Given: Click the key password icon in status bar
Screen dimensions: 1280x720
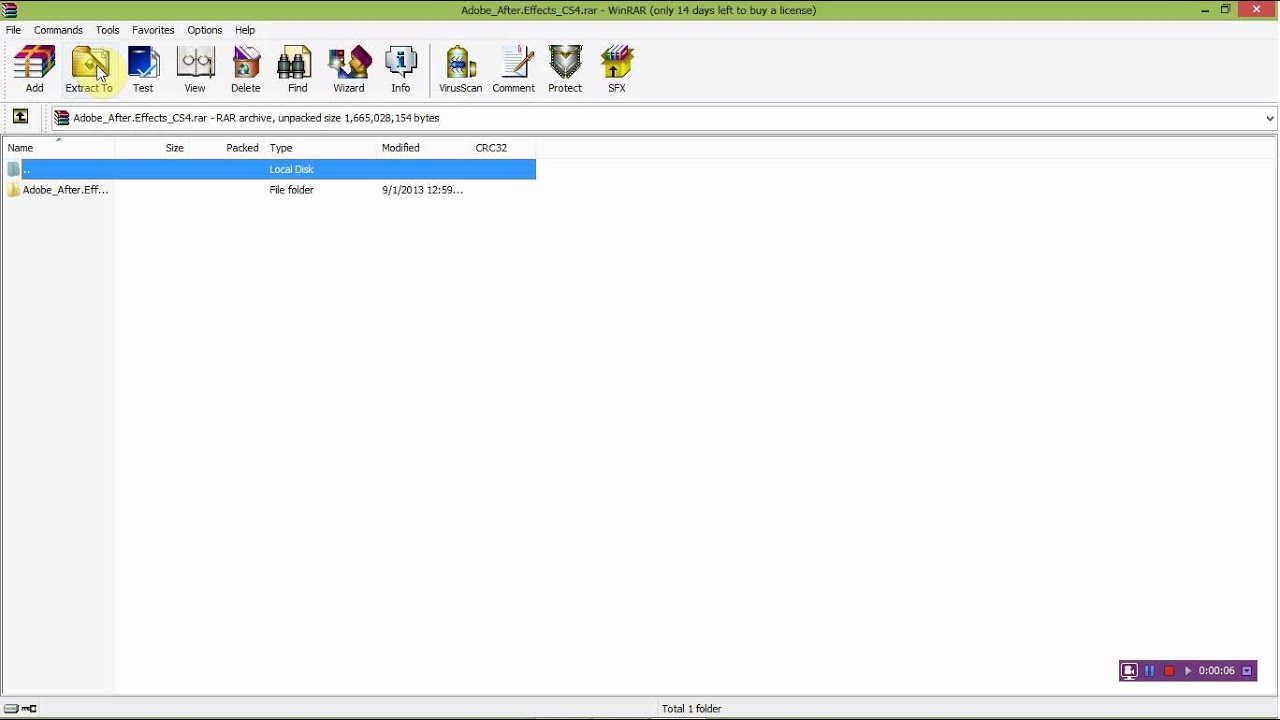Looking at the screenshot, I should [x=30, y=709].
